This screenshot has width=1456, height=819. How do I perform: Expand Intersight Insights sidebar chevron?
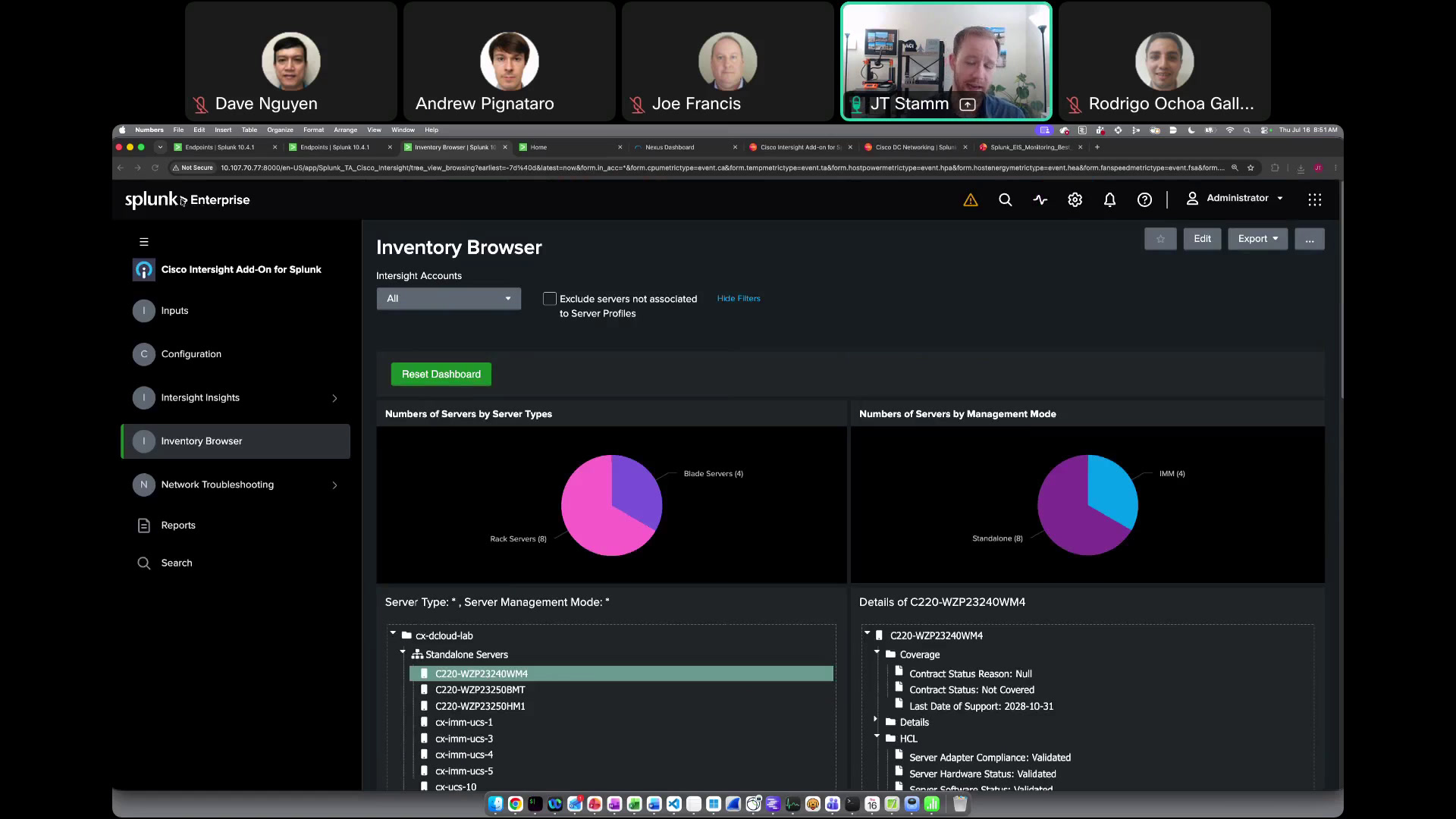[334, 398]
